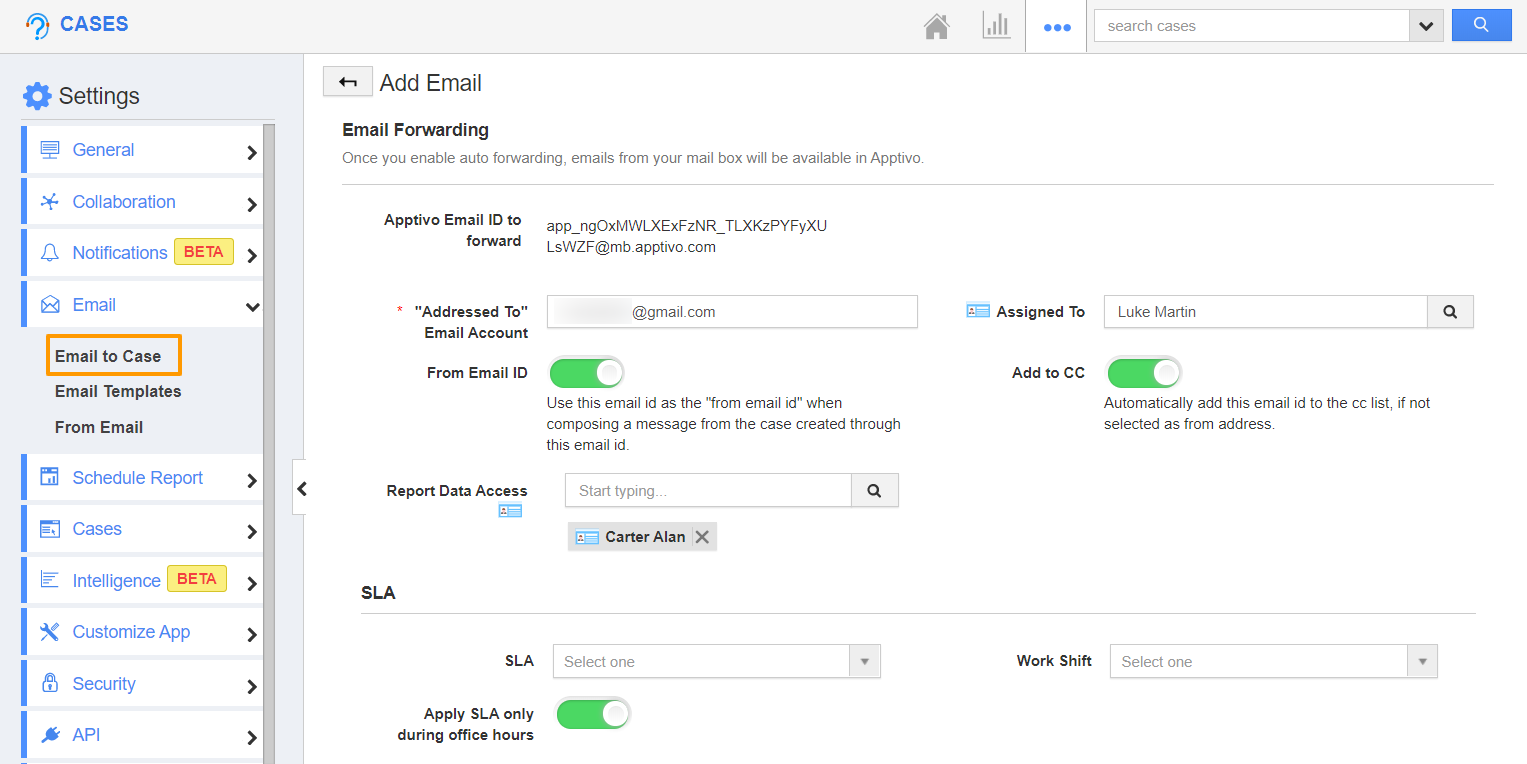Toggle the Add to CC switch
1527x764 pixels.
(1143, 373)
